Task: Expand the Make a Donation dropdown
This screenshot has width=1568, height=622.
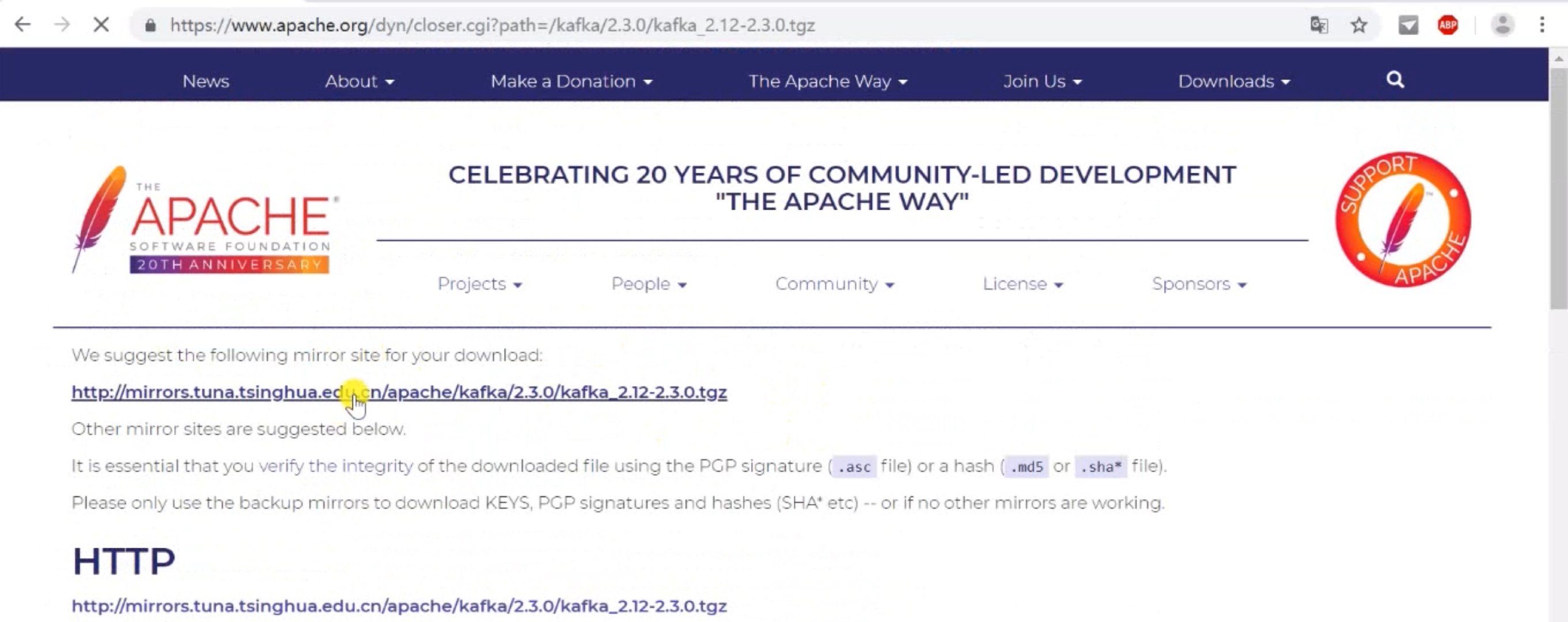Action: point(571,81)
